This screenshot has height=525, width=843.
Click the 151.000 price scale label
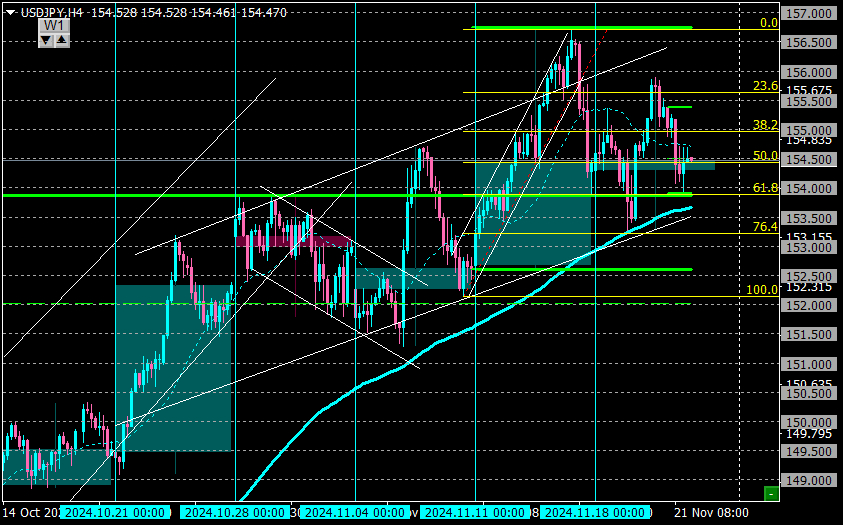click(x=809, y=364)
